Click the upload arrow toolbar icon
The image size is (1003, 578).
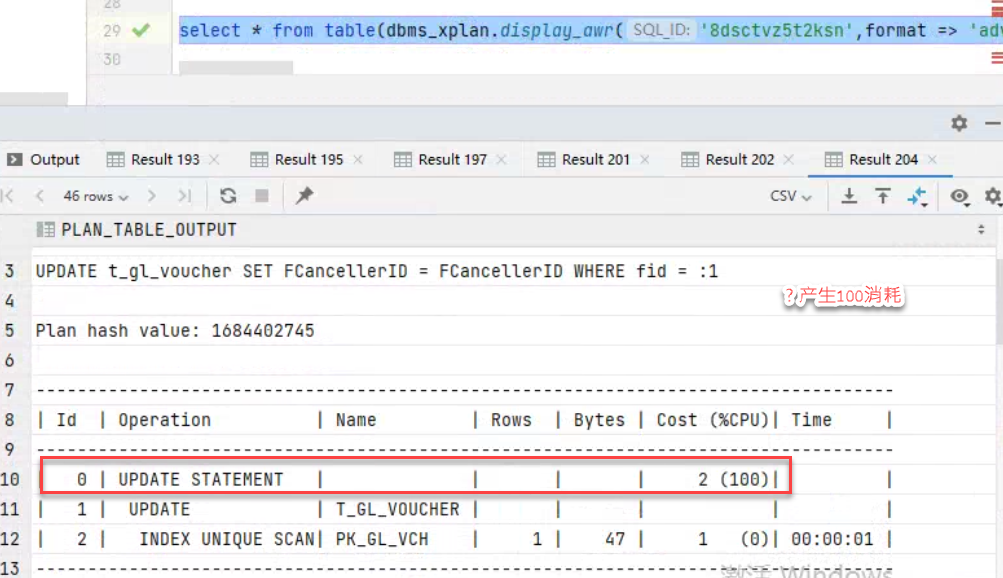883,196
